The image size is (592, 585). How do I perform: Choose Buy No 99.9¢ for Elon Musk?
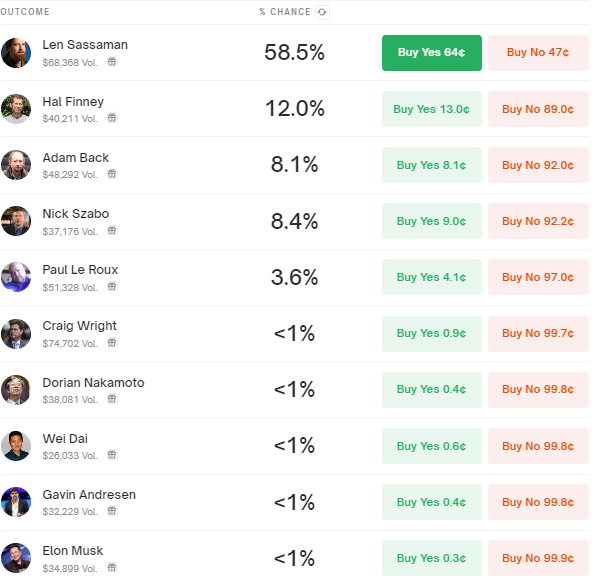tap(538, 558)
